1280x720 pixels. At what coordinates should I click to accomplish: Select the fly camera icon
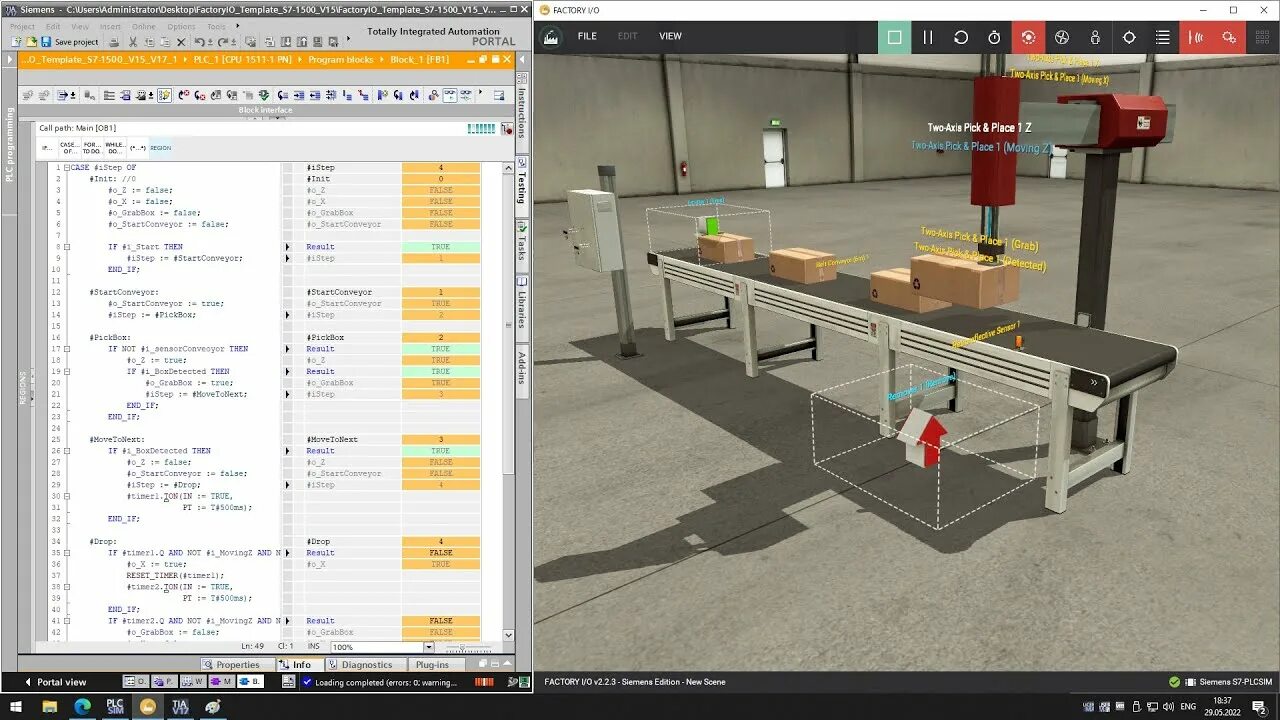1062,37
